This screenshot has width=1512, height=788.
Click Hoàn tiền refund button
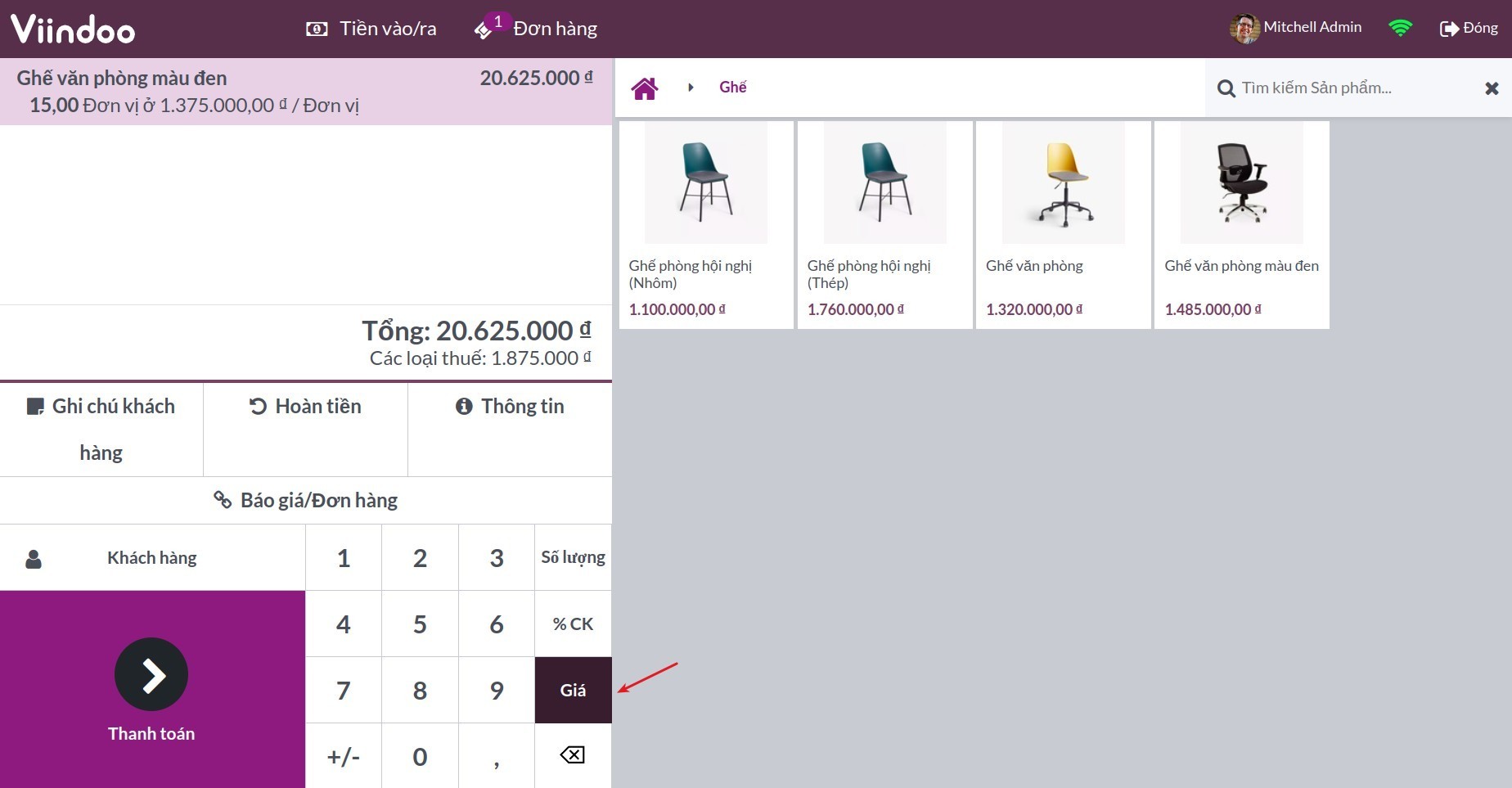pyautogui.click(x=305, y=430)
